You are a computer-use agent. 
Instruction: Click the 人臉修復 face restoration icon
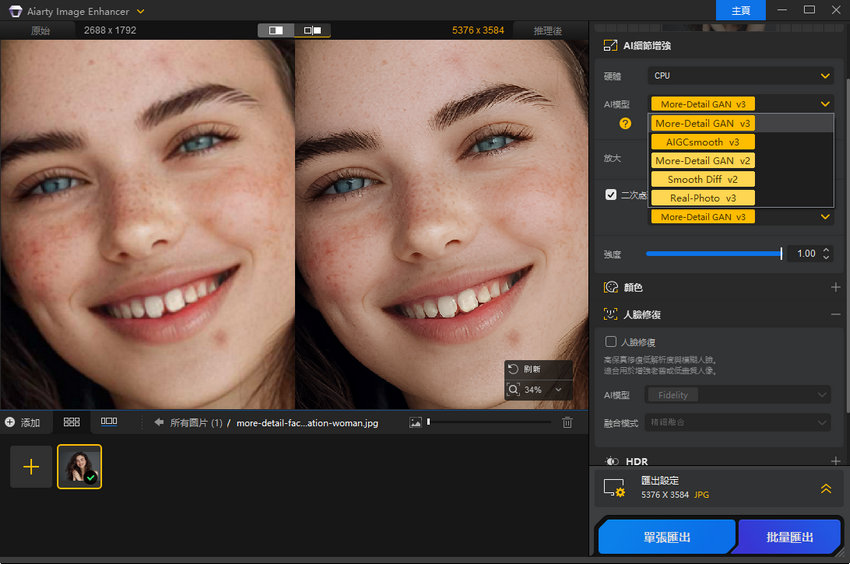pyautogui.click(x=611, y=315)
